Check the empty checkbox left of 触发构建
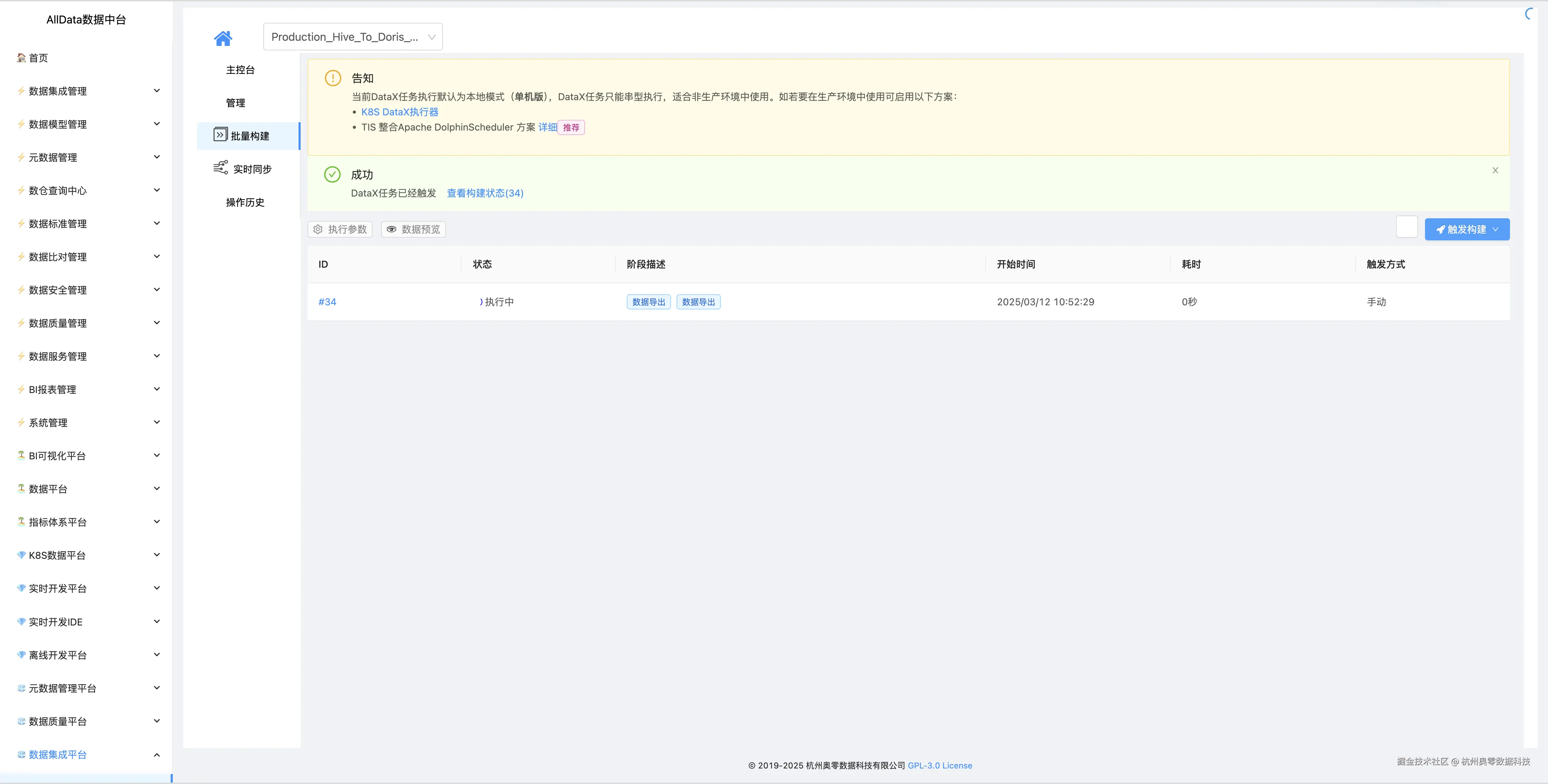Image resolution: width=1548 pixels, height=784 pixels. pyautogui.click(x=1407, y=227)
